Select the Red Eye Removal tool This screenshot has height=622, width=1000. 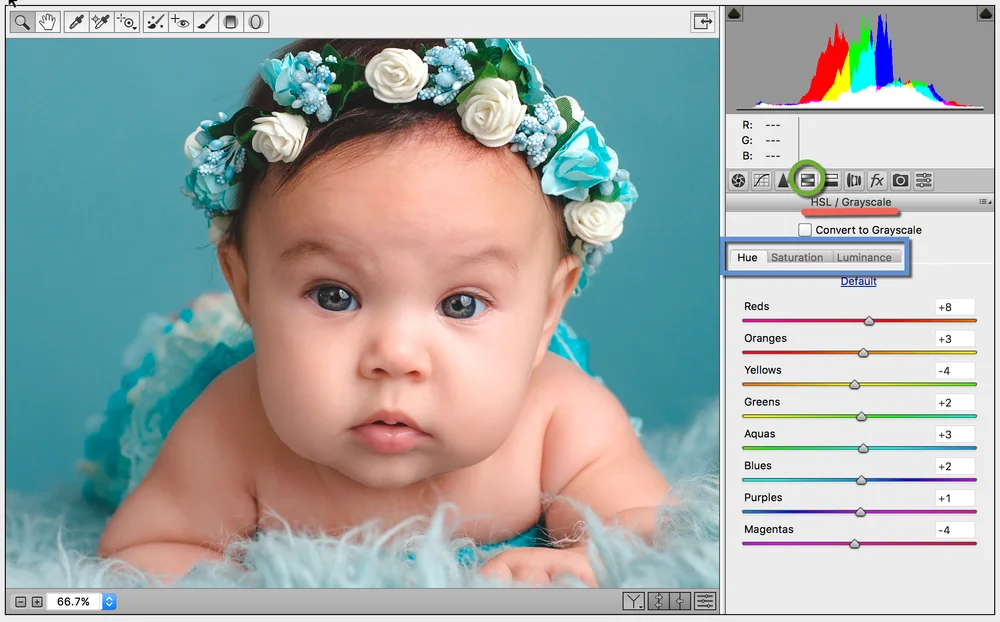point(179,21)
